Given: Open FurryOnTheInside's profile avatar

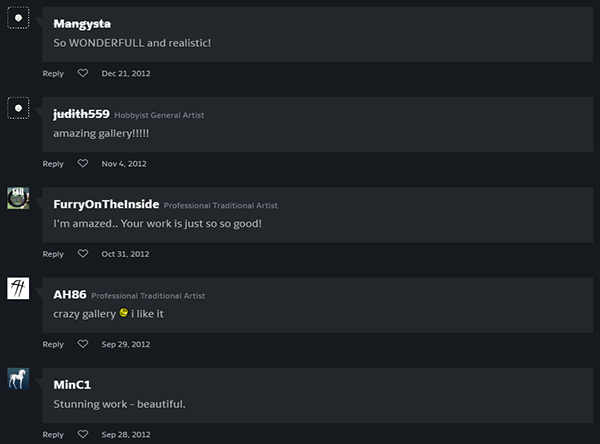Looking at the screenshot, I should coord(18,198).
